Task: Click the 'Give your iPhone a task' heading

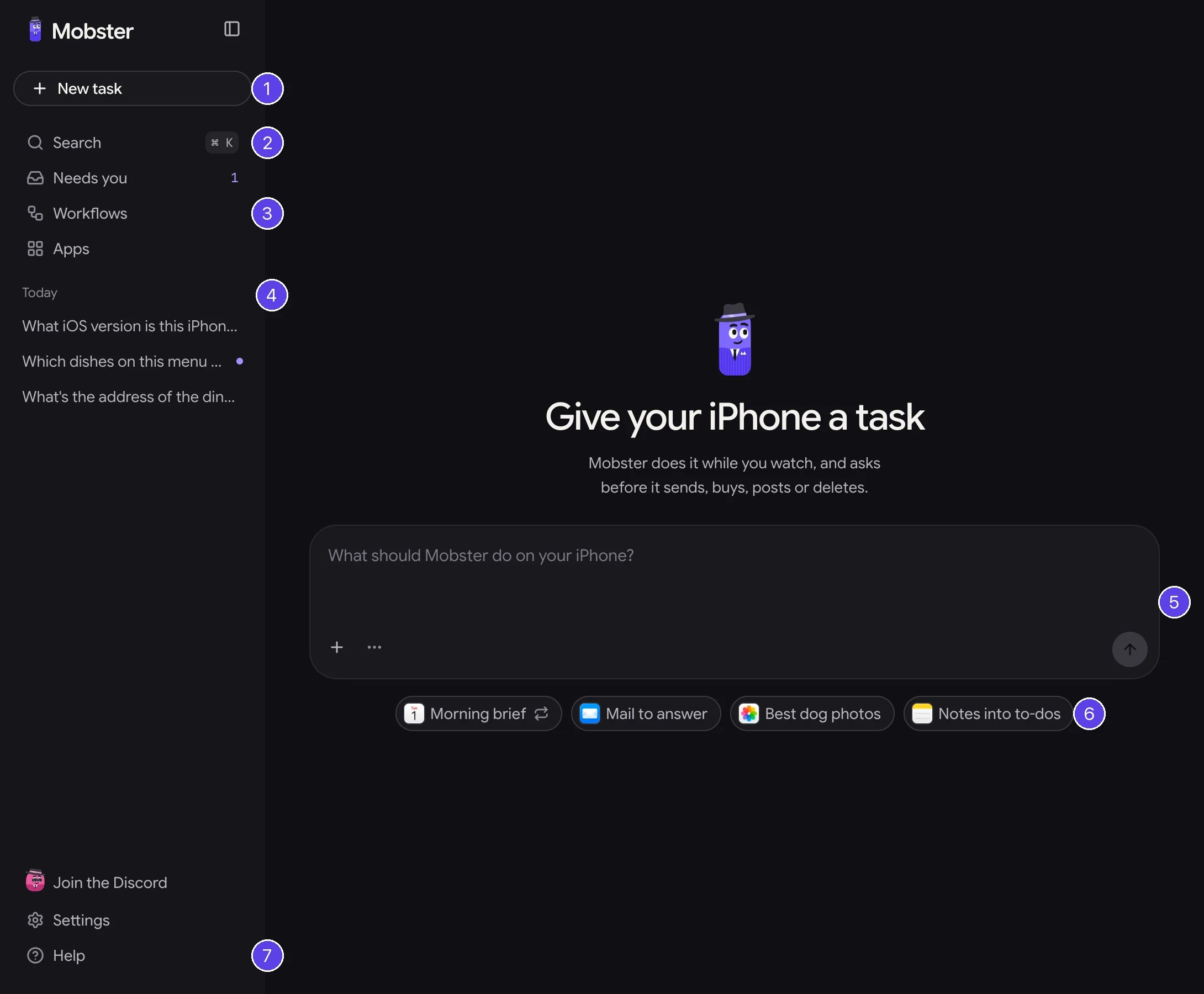Action: (735, 417)
